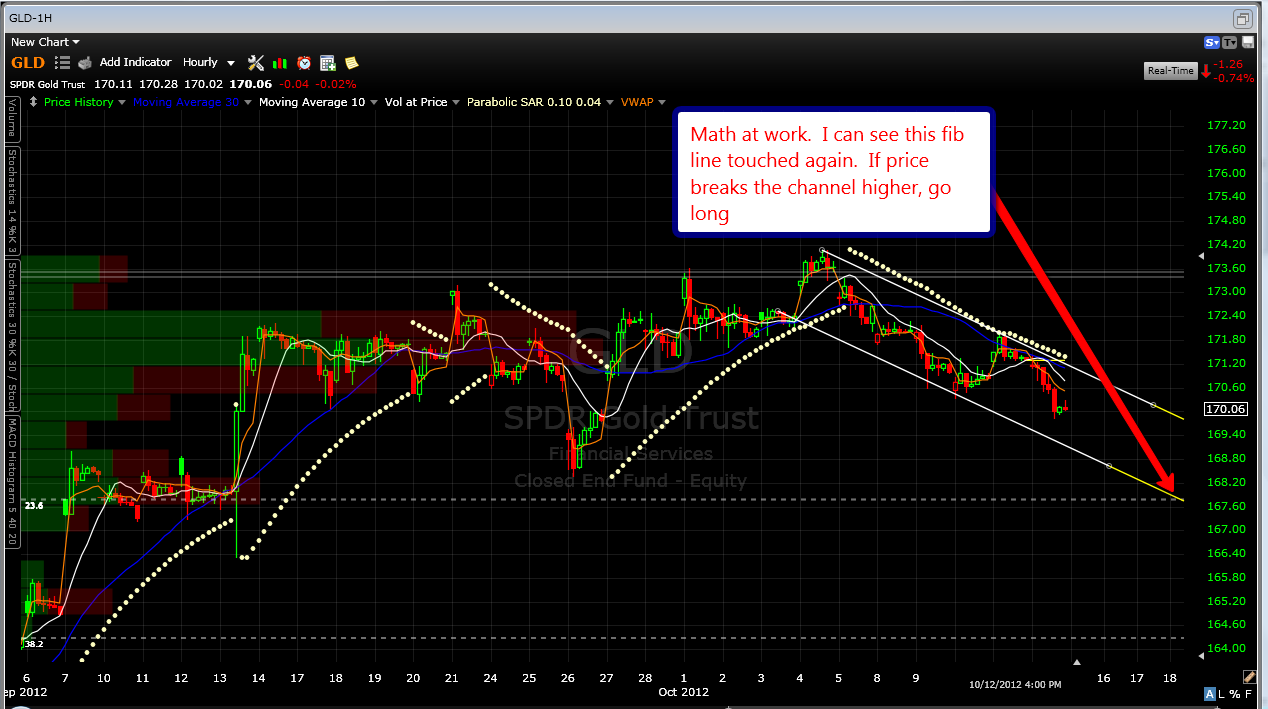Open the New Chart dropdown menu
The width and height of the screenshot is (1268, 709).
click(45, 42)
